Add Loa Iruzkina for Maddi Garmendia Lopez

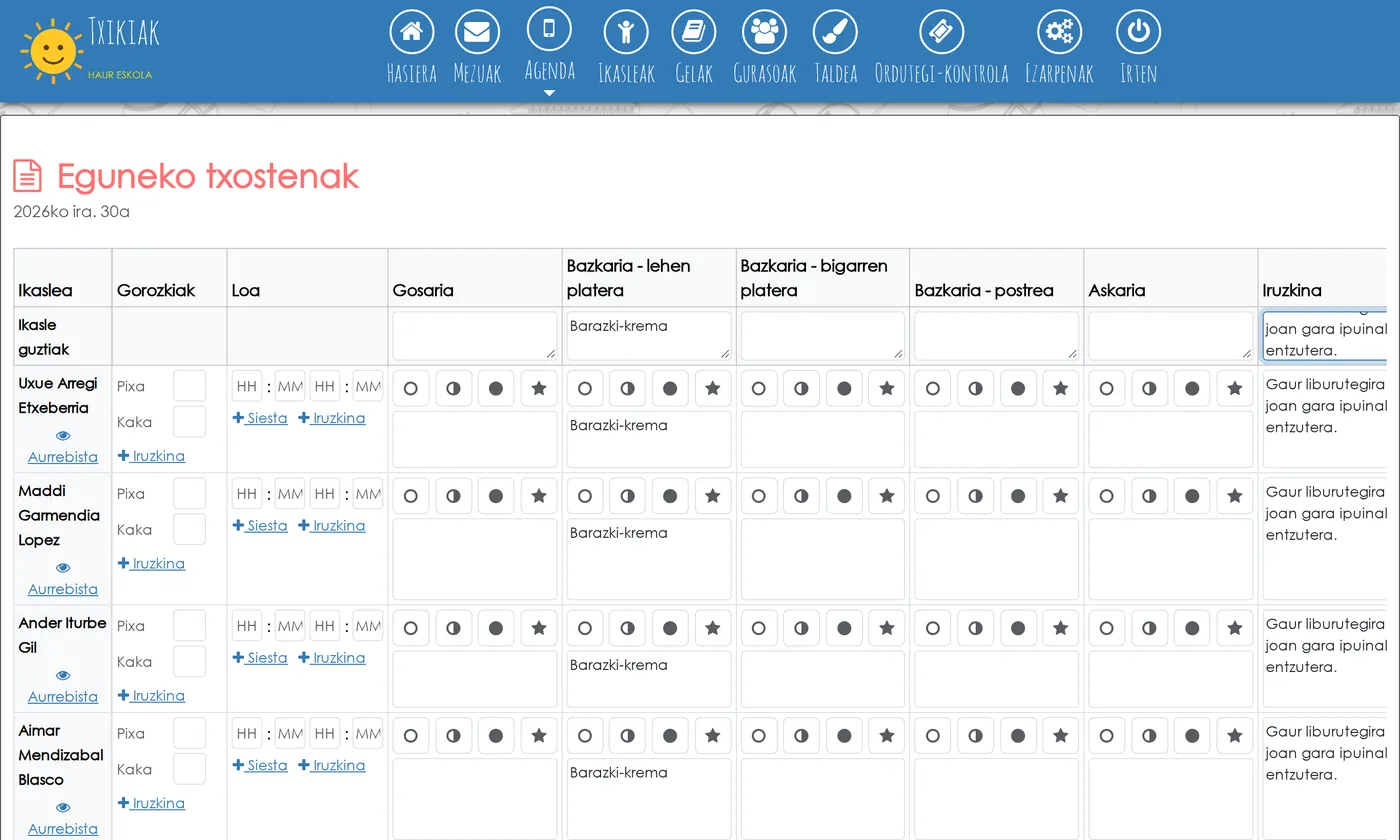pos(332,526)
